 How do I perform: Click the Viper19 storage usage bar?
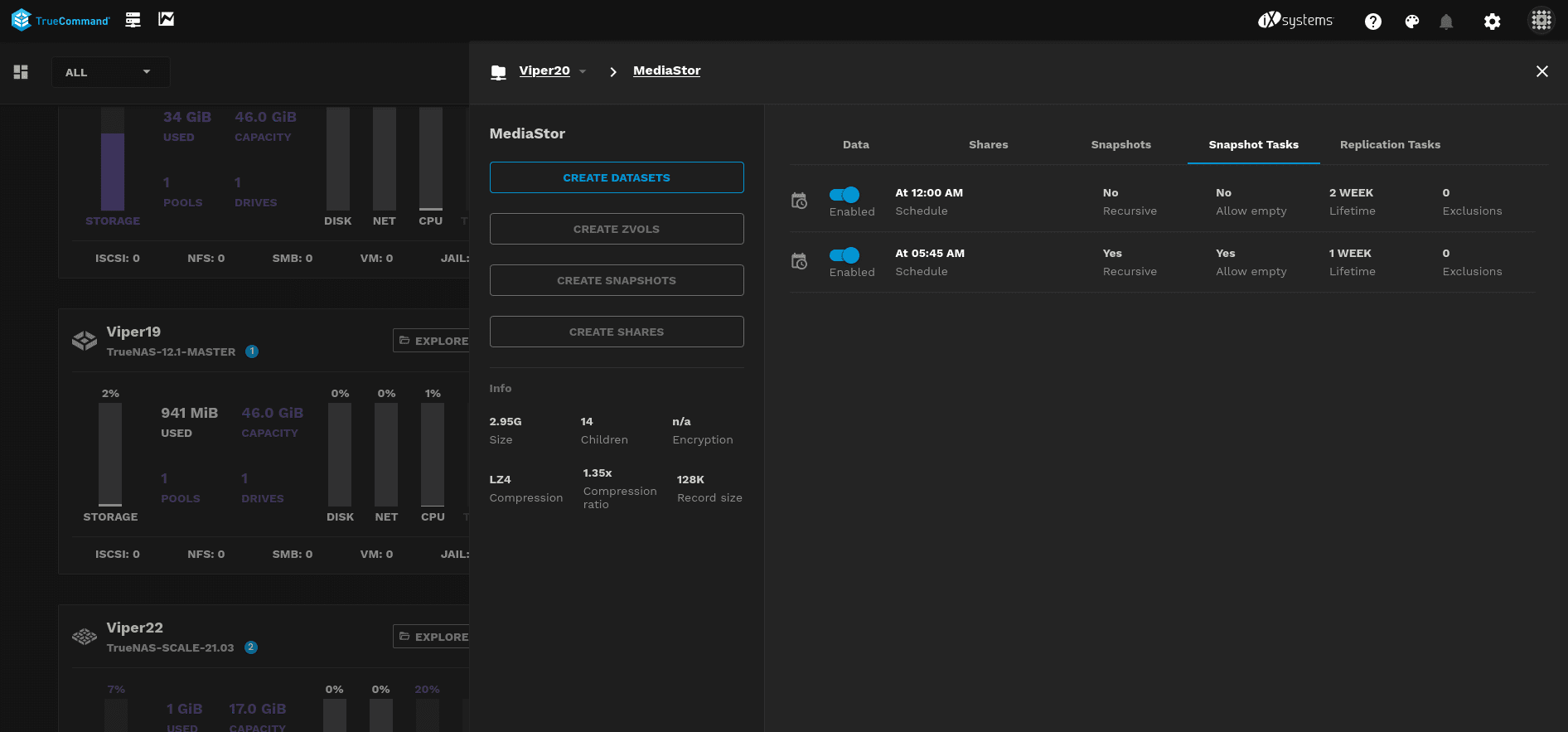(x=110, y=453)
